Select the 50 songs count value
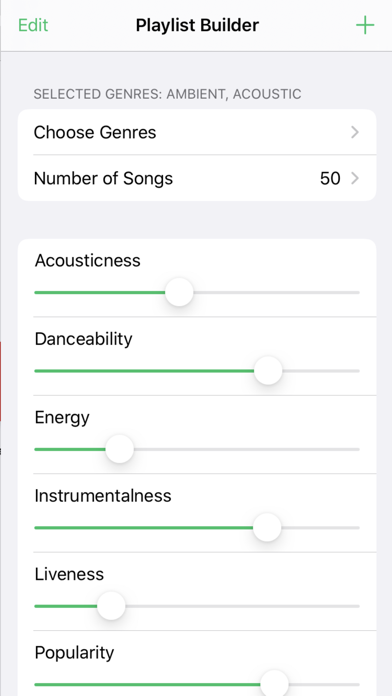392x696 pixels. (330, 178)
